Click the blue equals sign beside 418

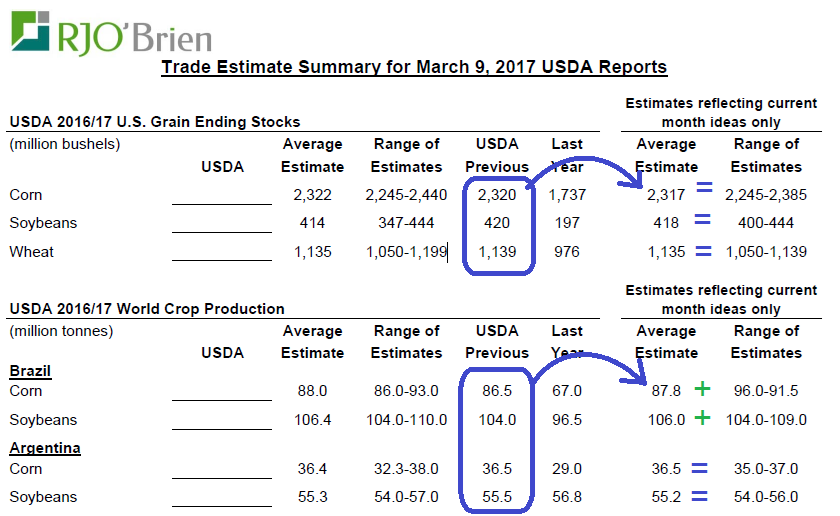pyautogui.click(x=705, y=221)
